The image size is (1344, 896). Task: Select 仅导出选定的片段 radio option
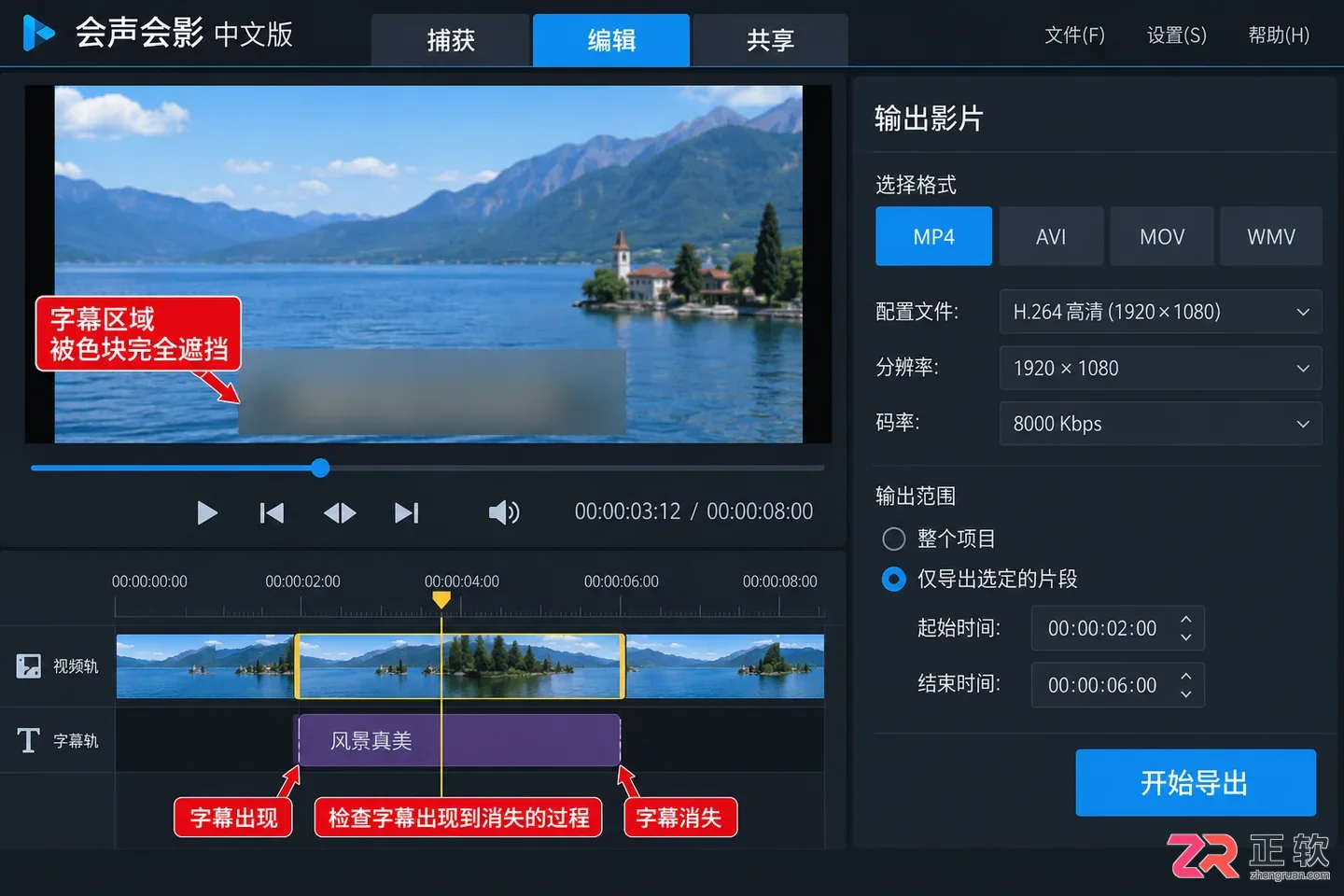pos(894,579)
